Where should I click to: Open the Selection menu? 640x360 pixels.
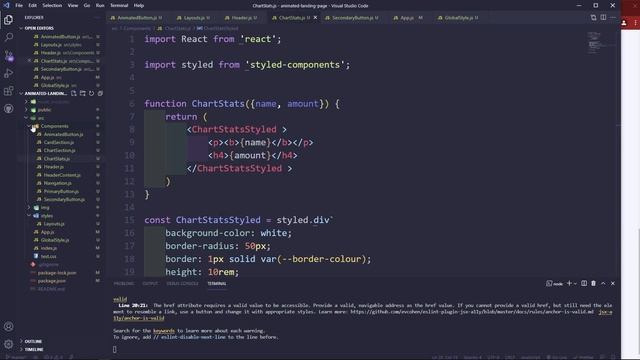click(52, 5)
